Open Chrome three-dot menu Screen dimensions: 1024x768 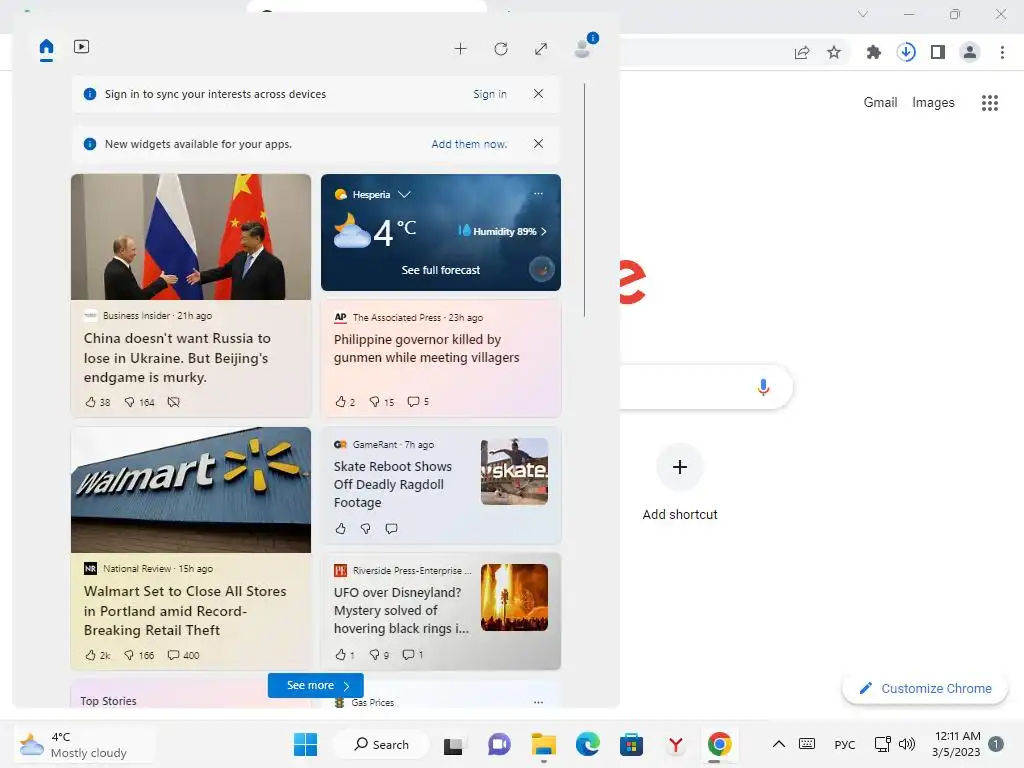[1002, 52]
